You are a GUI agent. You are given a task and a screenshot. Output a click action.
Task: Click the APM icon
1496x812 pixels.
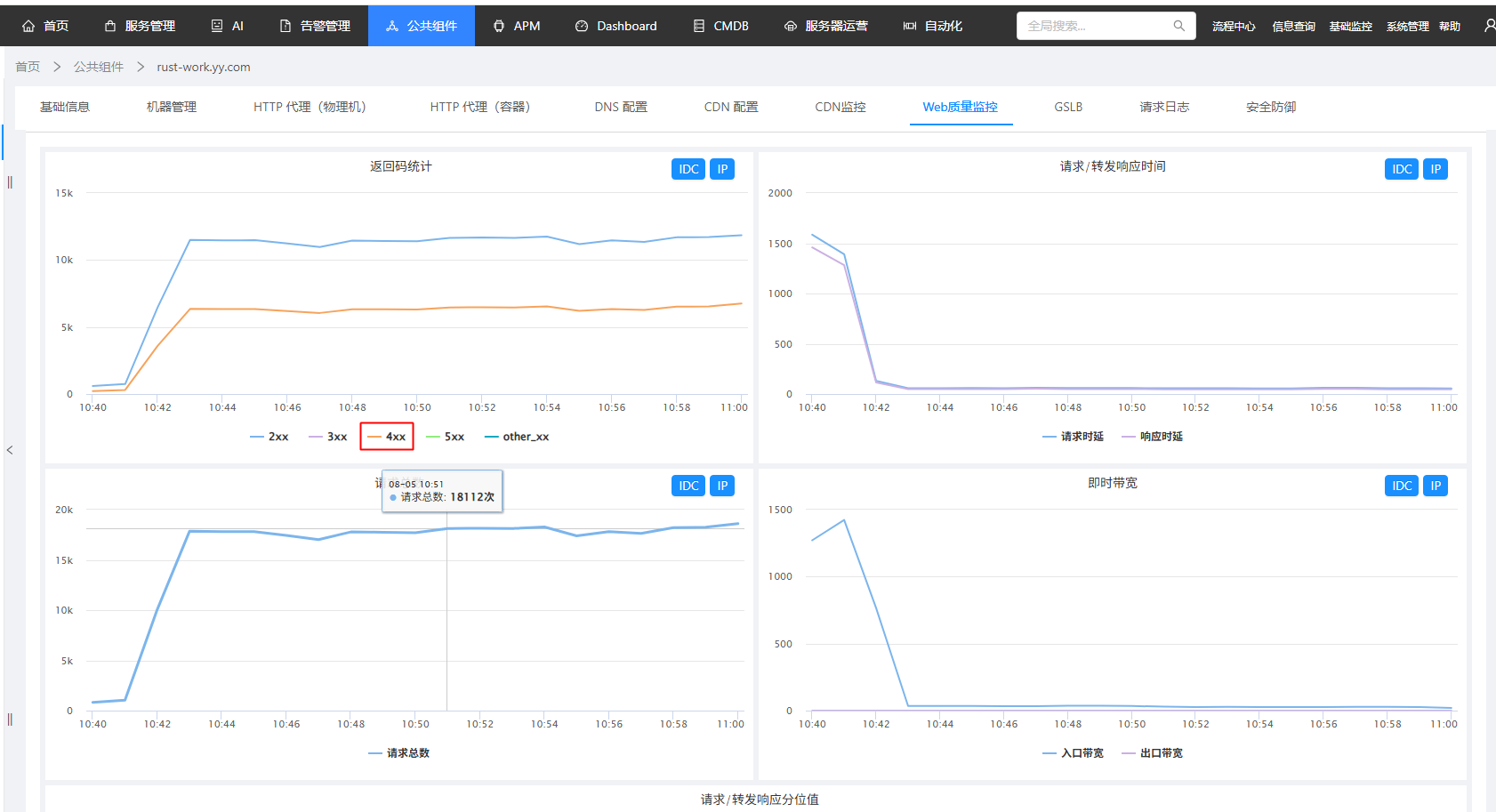[499, 27]
